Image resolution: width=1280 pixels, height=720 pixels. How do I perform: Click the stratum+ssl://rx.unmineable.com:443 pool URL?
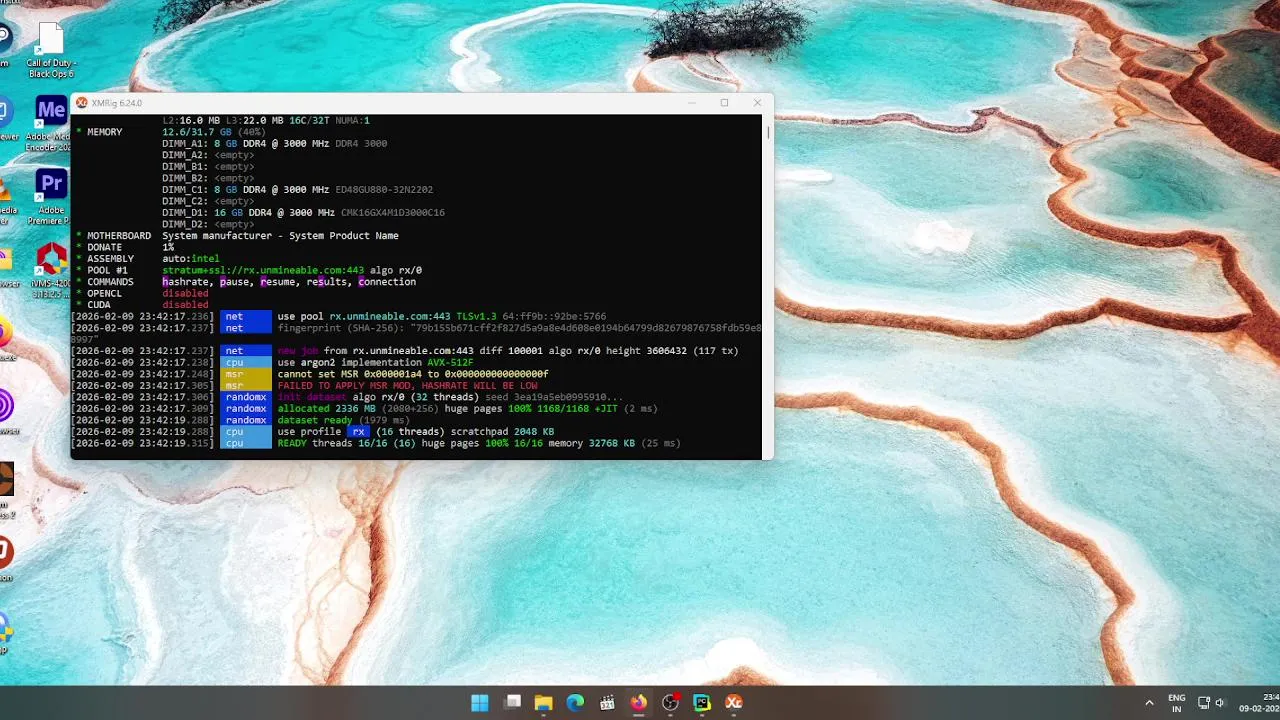[x=263, y=270]
